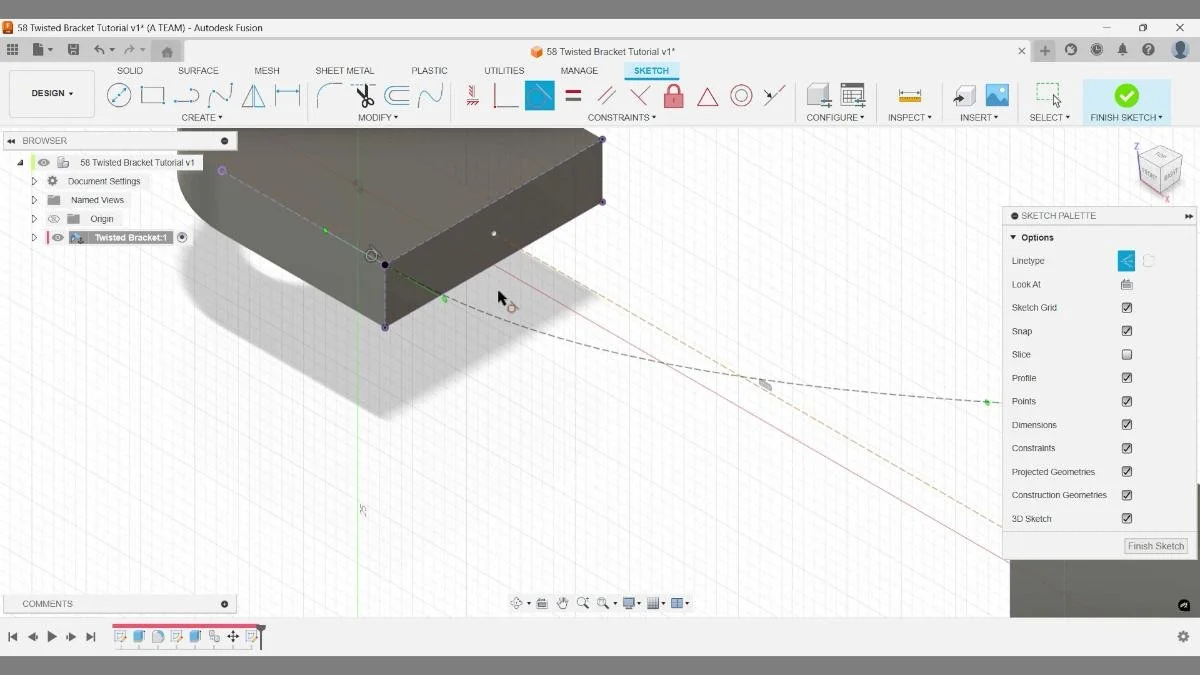The height and width of the screenshot is (675, 1200).
Task: Apply the Equal constraint
Action: pos(572,95)
